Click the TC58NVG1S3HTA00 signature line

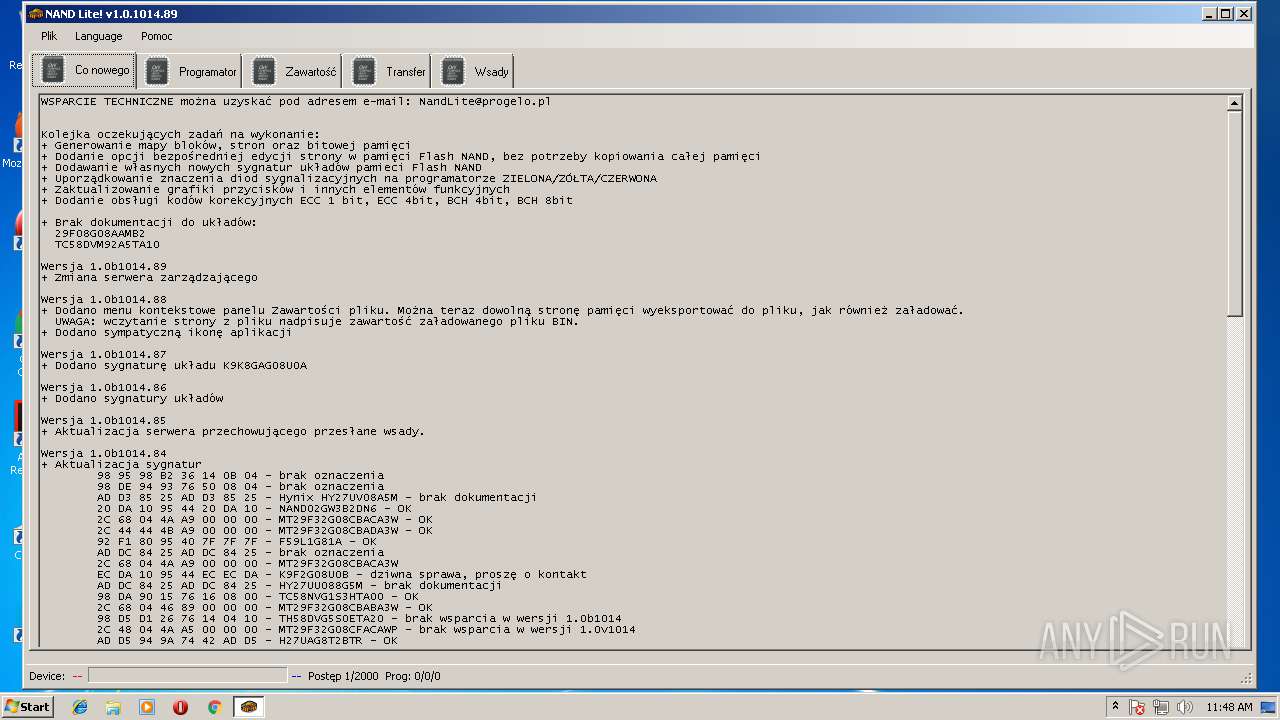pyautogui.click(x=258, y=597)
